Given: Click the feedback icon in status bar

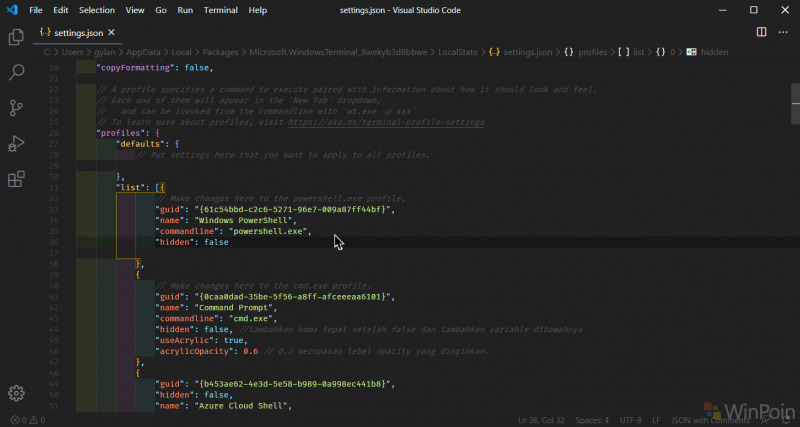Looking at the screenshot, I should coord(764,420).
